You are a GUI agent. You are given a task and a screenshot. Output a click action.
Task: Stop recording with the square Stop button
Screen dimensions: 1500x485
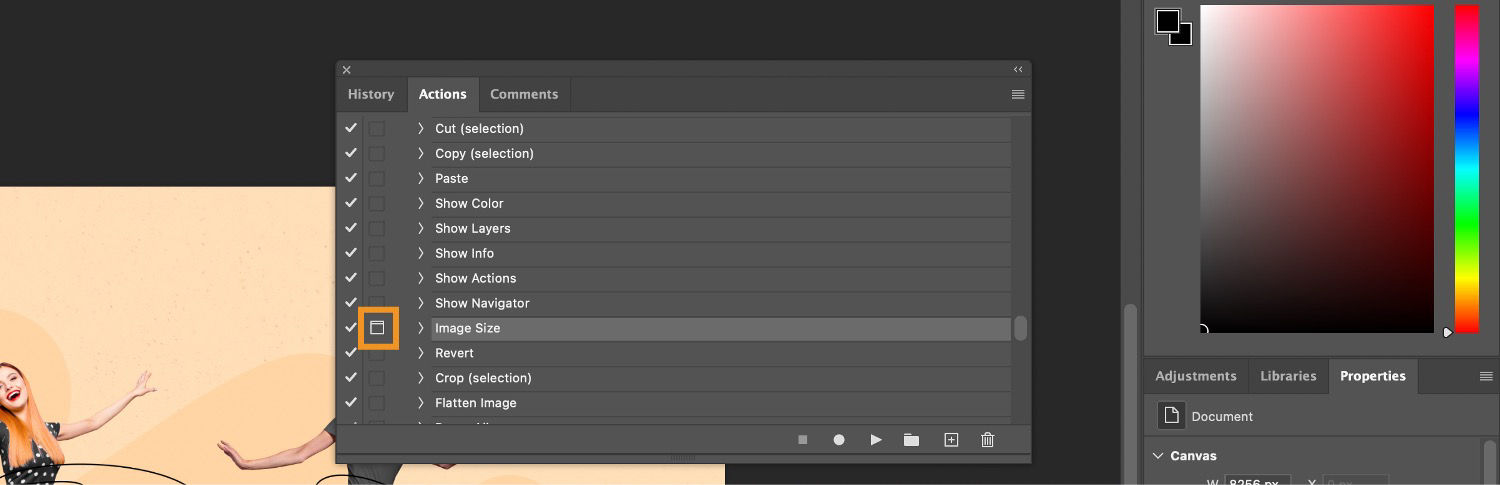(802, 439)
